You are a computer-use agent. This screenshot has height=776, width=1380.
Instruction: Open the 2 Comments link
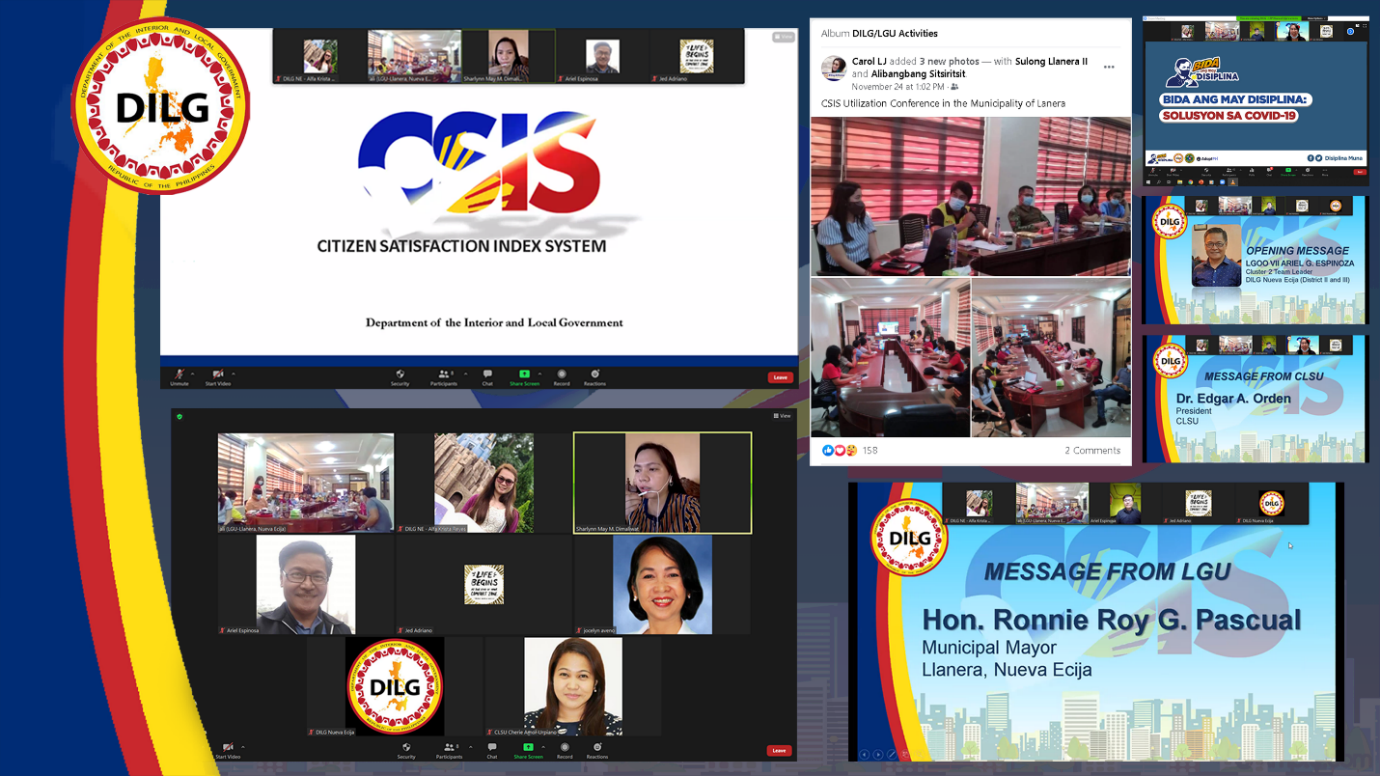click(x=1092, y=451)
